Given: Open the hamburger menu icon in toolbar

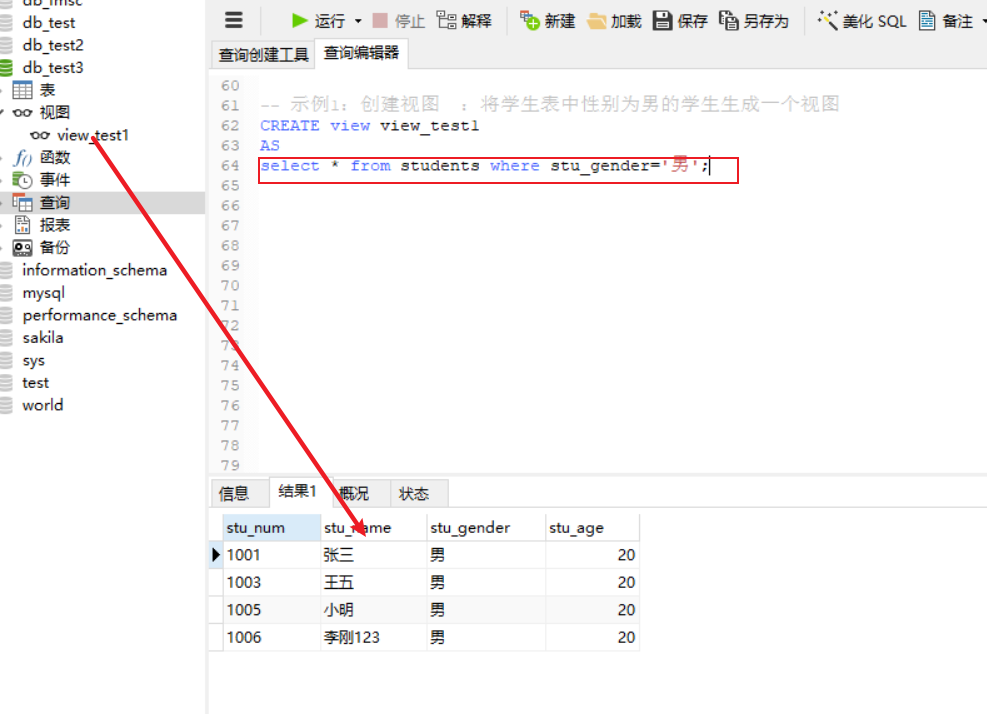Looking at the screenshot, I should (x=234, y=20).
